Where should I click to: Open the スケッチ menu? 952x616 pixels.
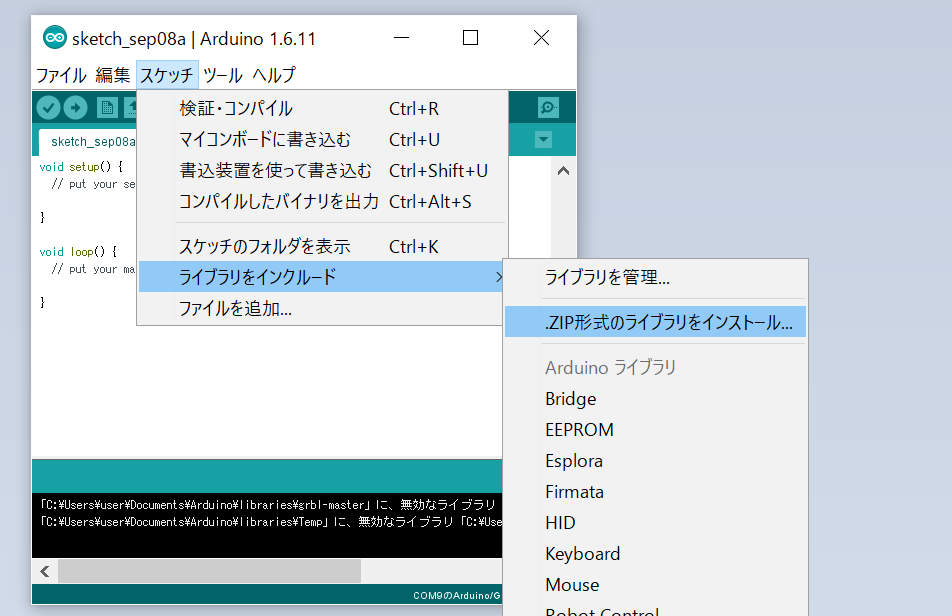point(167,75)
